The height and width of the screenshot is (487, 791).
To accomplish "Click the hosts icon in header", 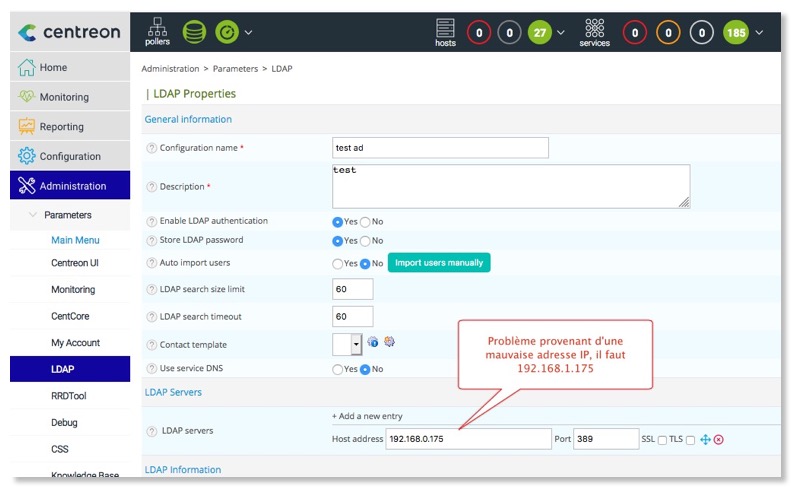I will [x=445, y=31].
